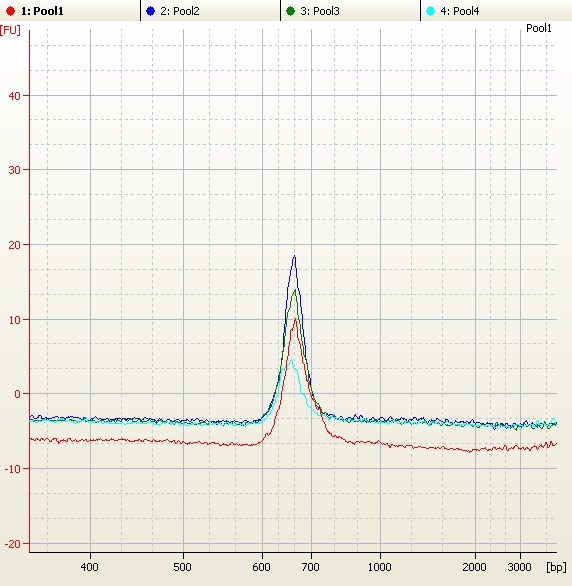Click the -10 label on FU axis
This screenshot has height=586, width=572.
point(12,469)
